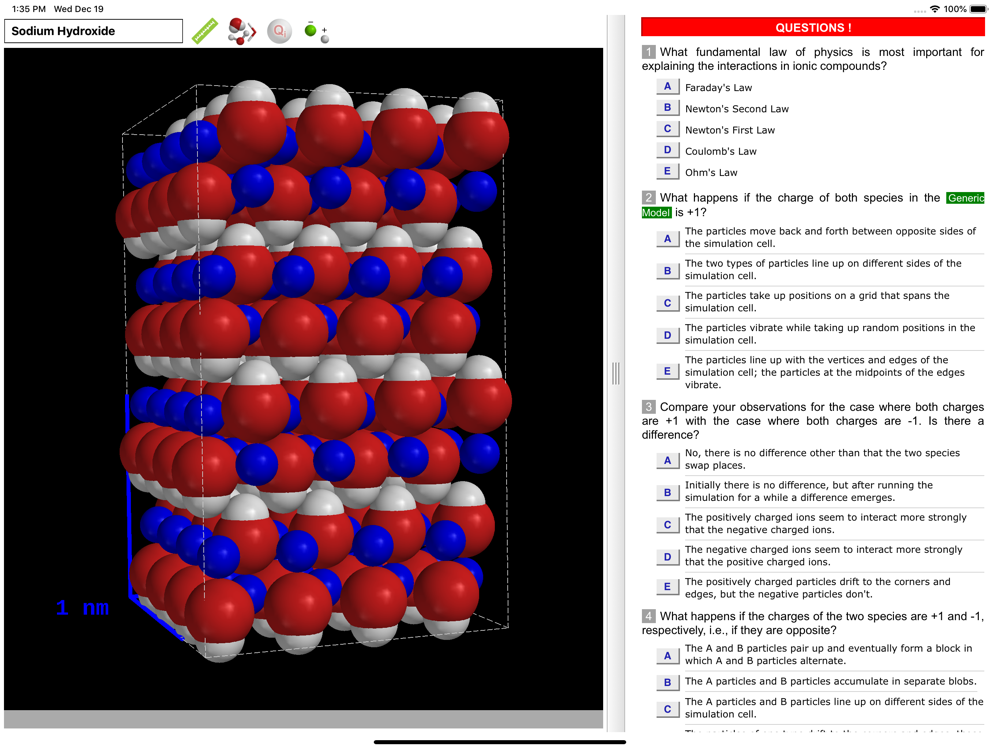Open the Sodium Hydroxide model selector
Screen dimensions: 1000x750
[x=94, y=31]
